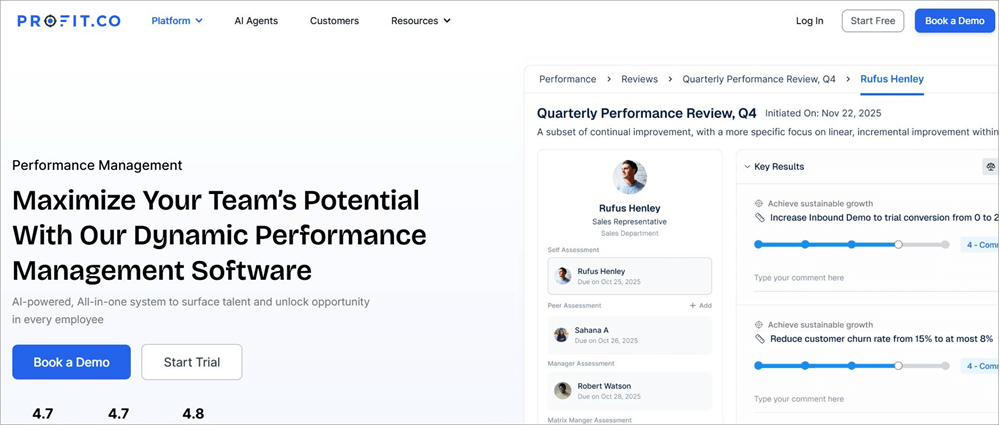This screenshot has height=425, width=1000.
Task: Click the Book a Demo header button
Action: (x=954, y=20)
